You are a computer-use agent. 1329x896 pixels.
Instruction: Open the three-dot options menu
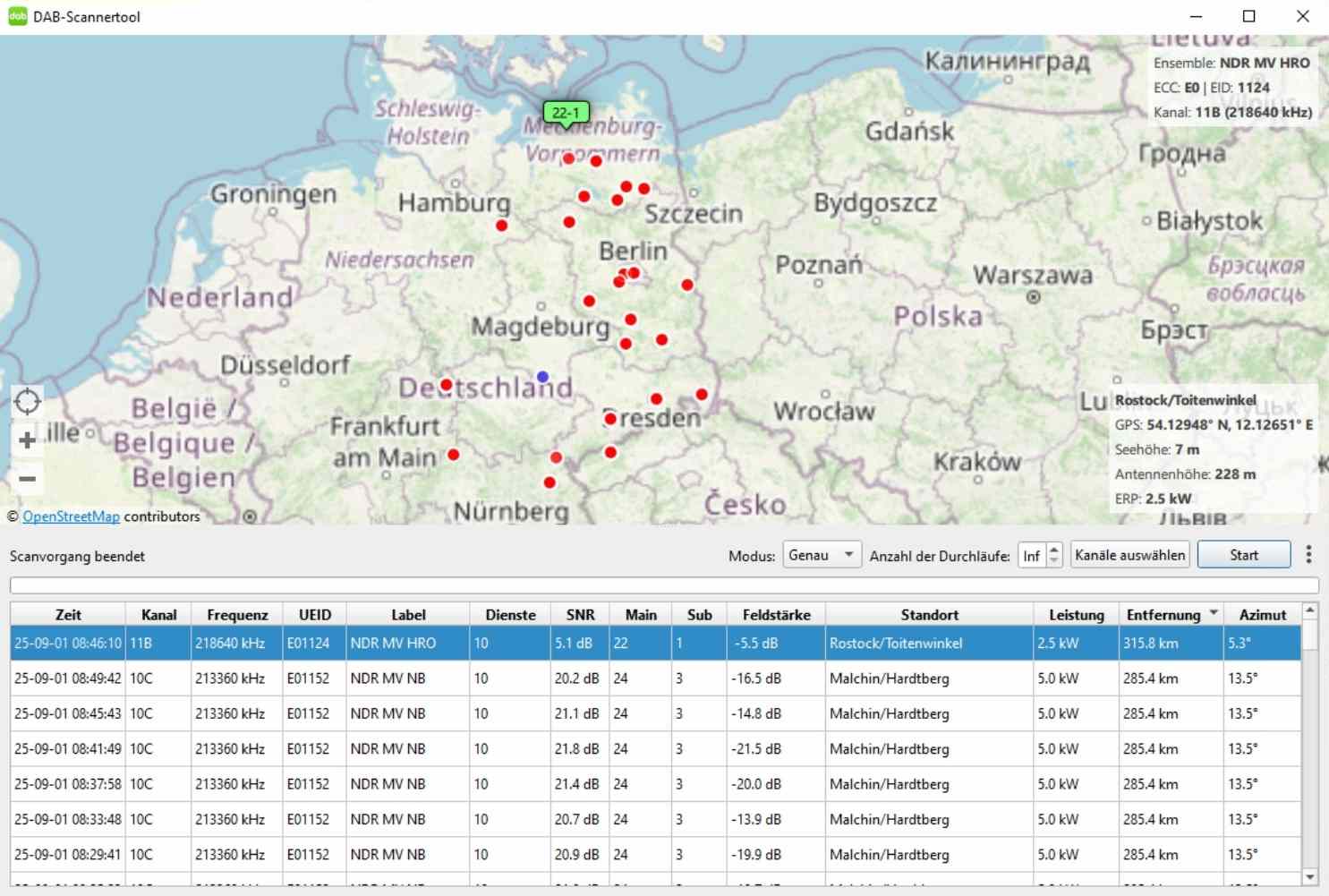(x=1308, y=555)
